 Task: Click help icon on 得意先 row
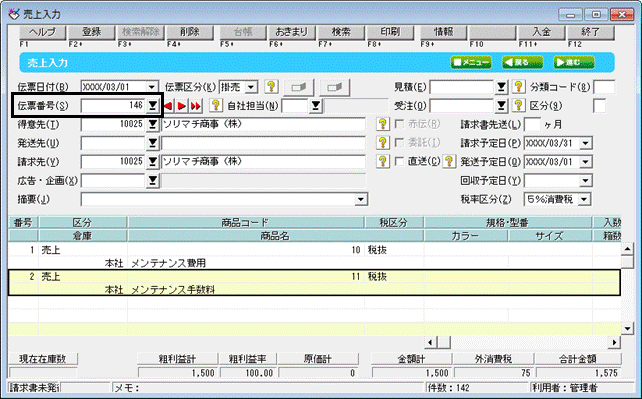(x=382, y=124)
